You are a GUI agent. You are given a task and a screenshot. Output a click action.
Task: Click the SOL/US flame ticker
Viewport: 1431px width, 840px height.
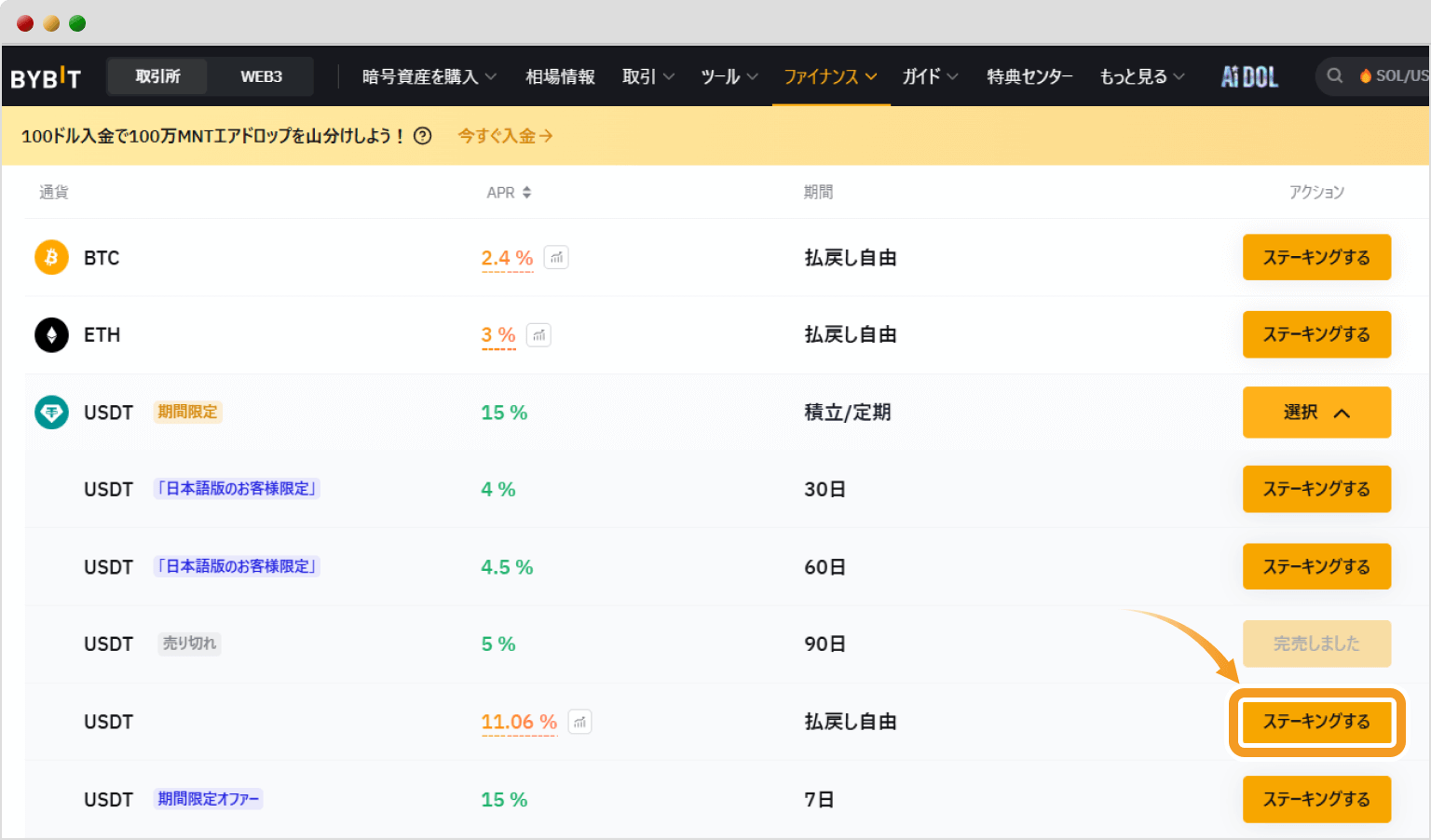[x=1393, y=76]
